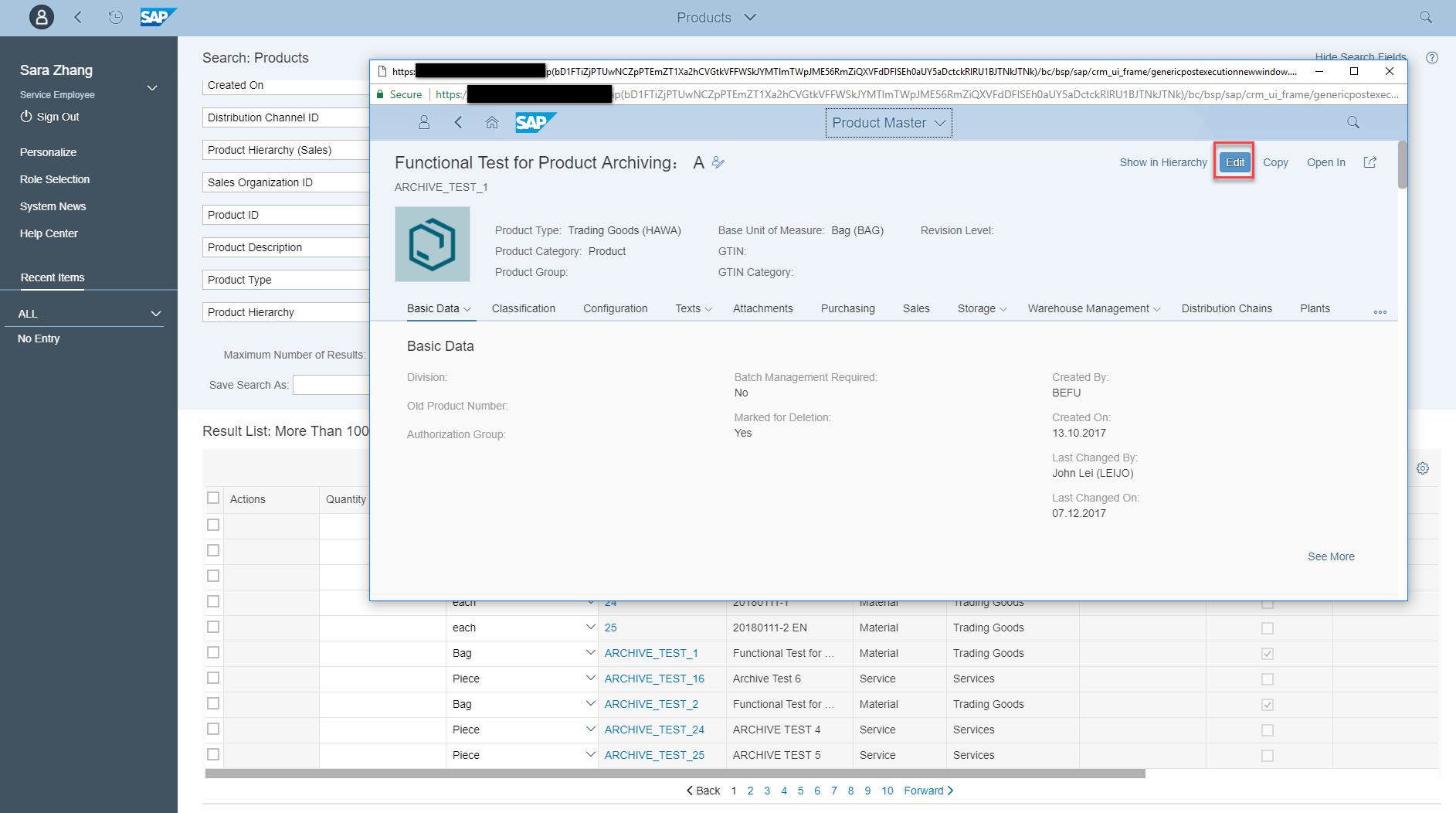This screenshot has height=813, width=1456.
Task: Open the Storage tab dropdown
Action: pos(1003,309)
